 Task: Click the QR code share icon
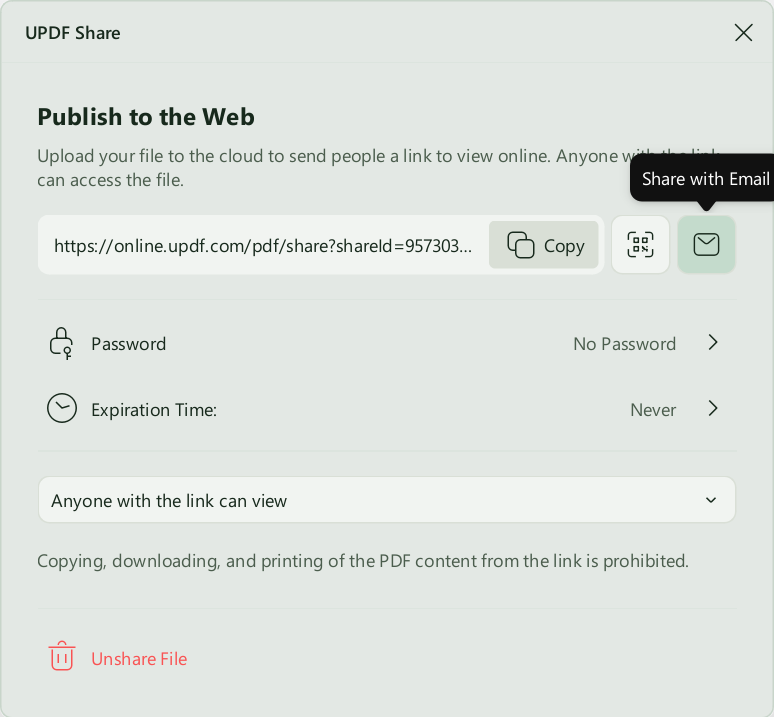point(640,244)
